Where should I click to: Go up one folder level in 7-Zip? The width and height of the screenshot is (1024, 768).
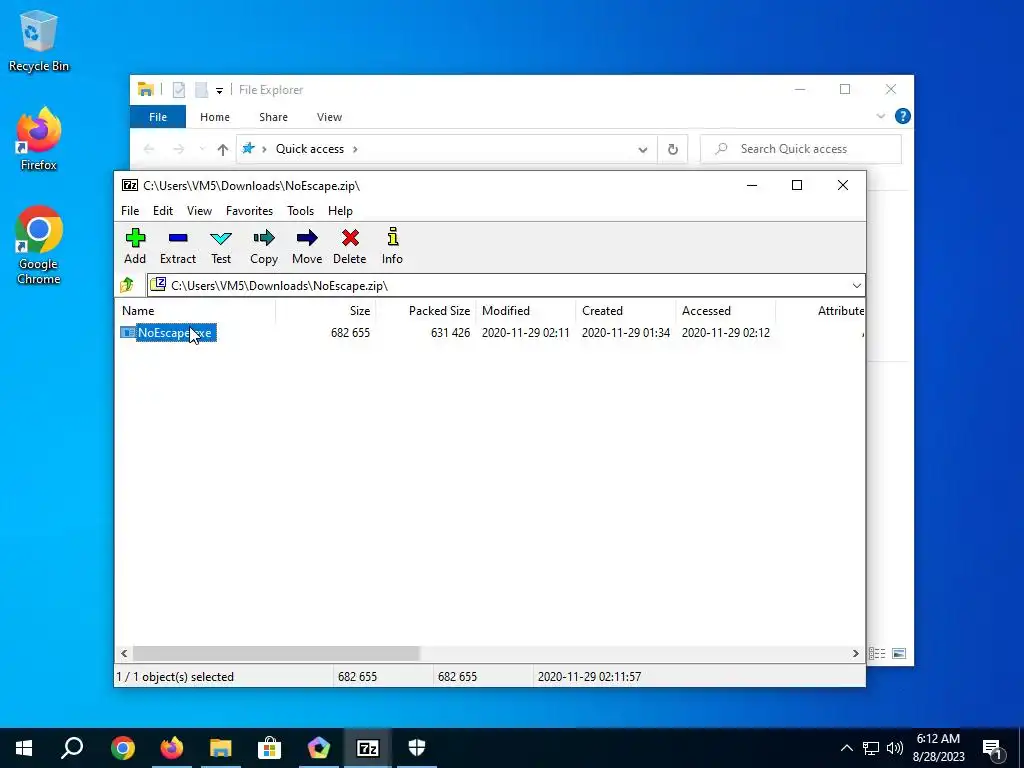pos(127,285)
